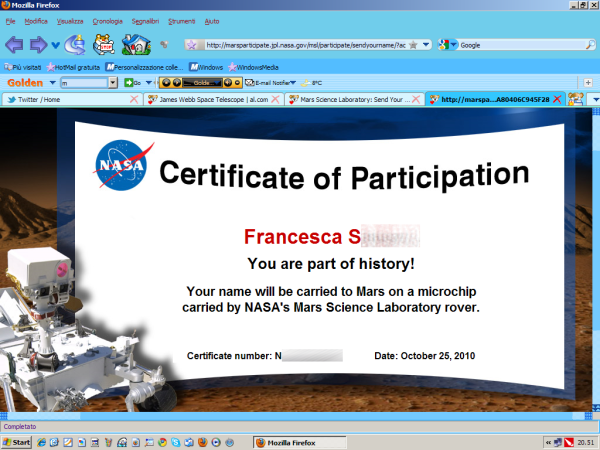This screenshot has height=450, width=600.
Task: Click the second round radio player button
Action: coord(177,83)
